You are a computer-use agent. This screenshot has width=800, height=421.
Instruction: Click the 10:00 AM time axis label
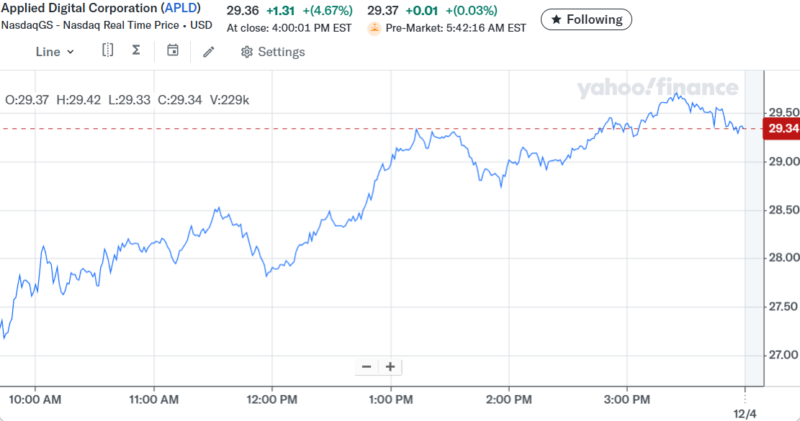(x=35, y=398)
